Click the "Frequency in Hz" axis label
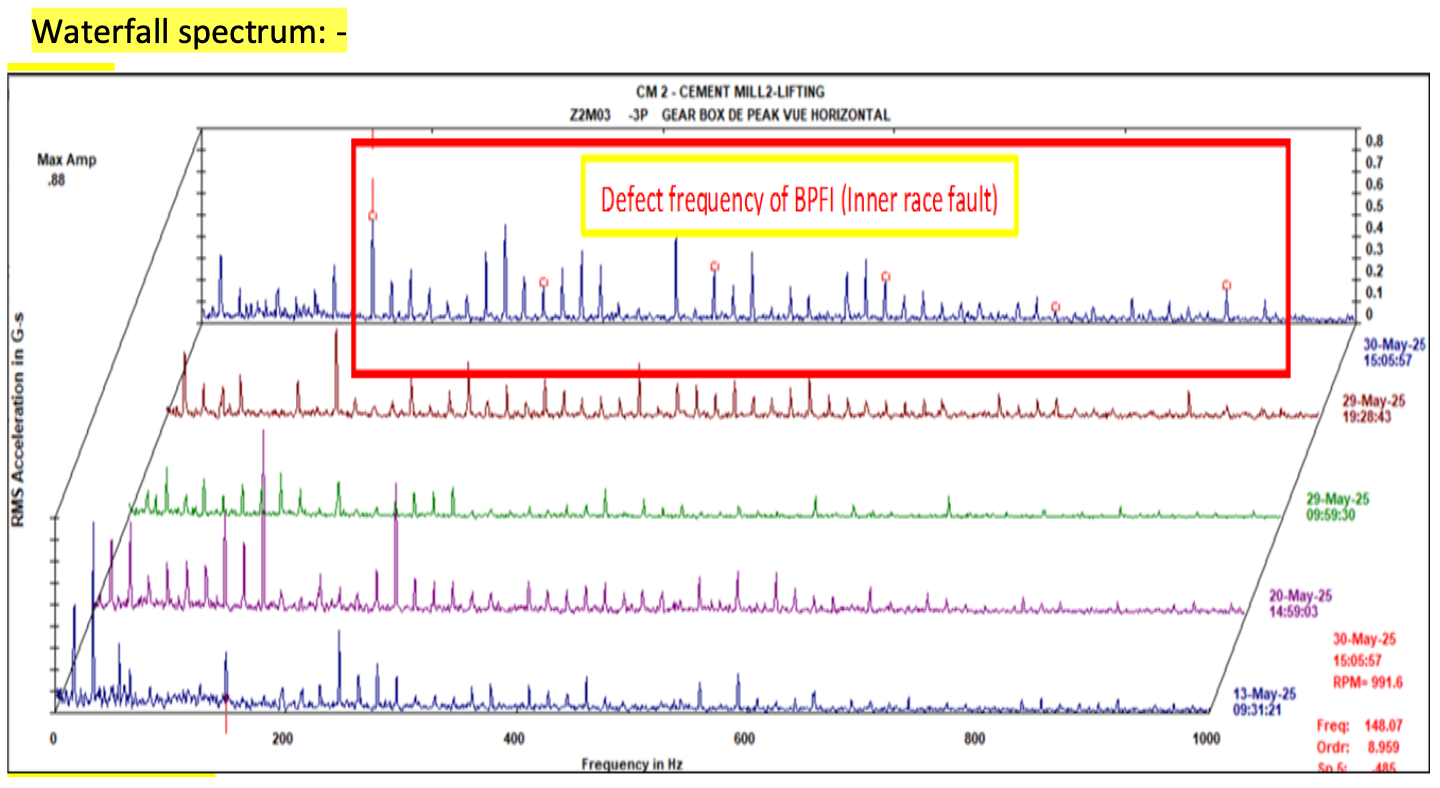This screenshot has height=788, width=1440. [632, 764]
